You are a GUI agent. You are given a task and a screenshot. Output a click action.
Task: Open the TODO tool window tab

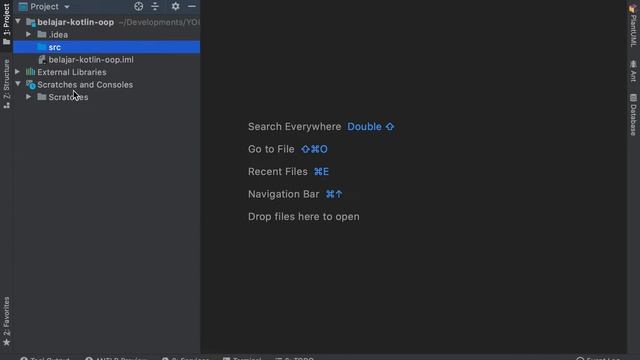[x=295, y=358]
